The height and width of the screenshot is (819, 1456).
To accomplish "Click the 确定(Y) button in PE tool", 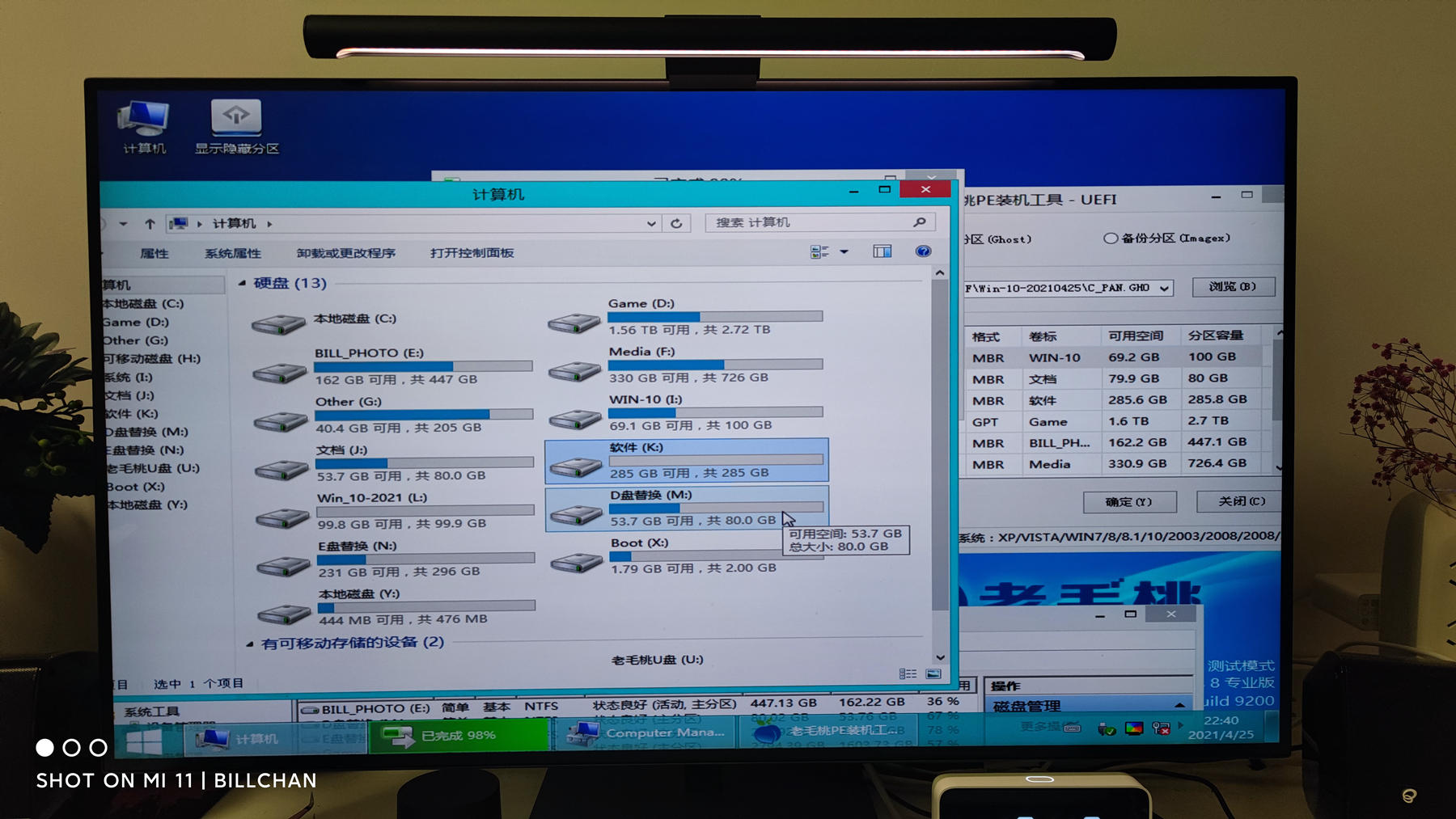I will coord(1129,502).
